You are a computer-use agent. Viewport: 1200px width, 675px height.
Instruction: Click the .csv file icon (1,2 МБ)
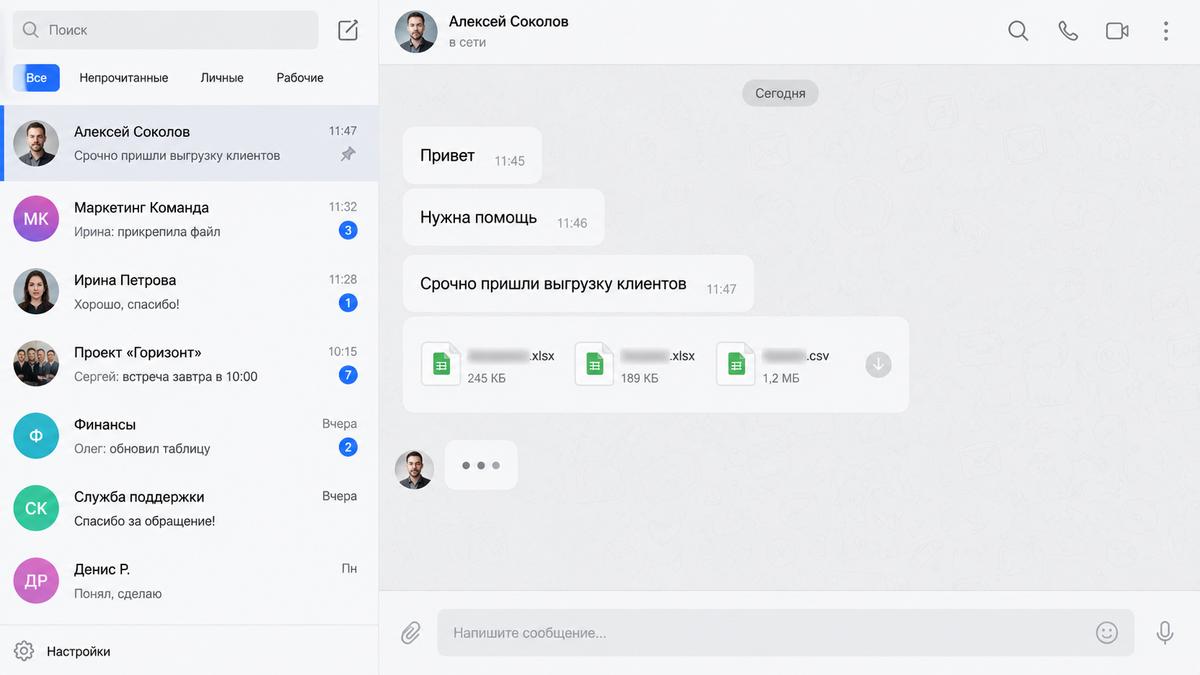point(736,364)
